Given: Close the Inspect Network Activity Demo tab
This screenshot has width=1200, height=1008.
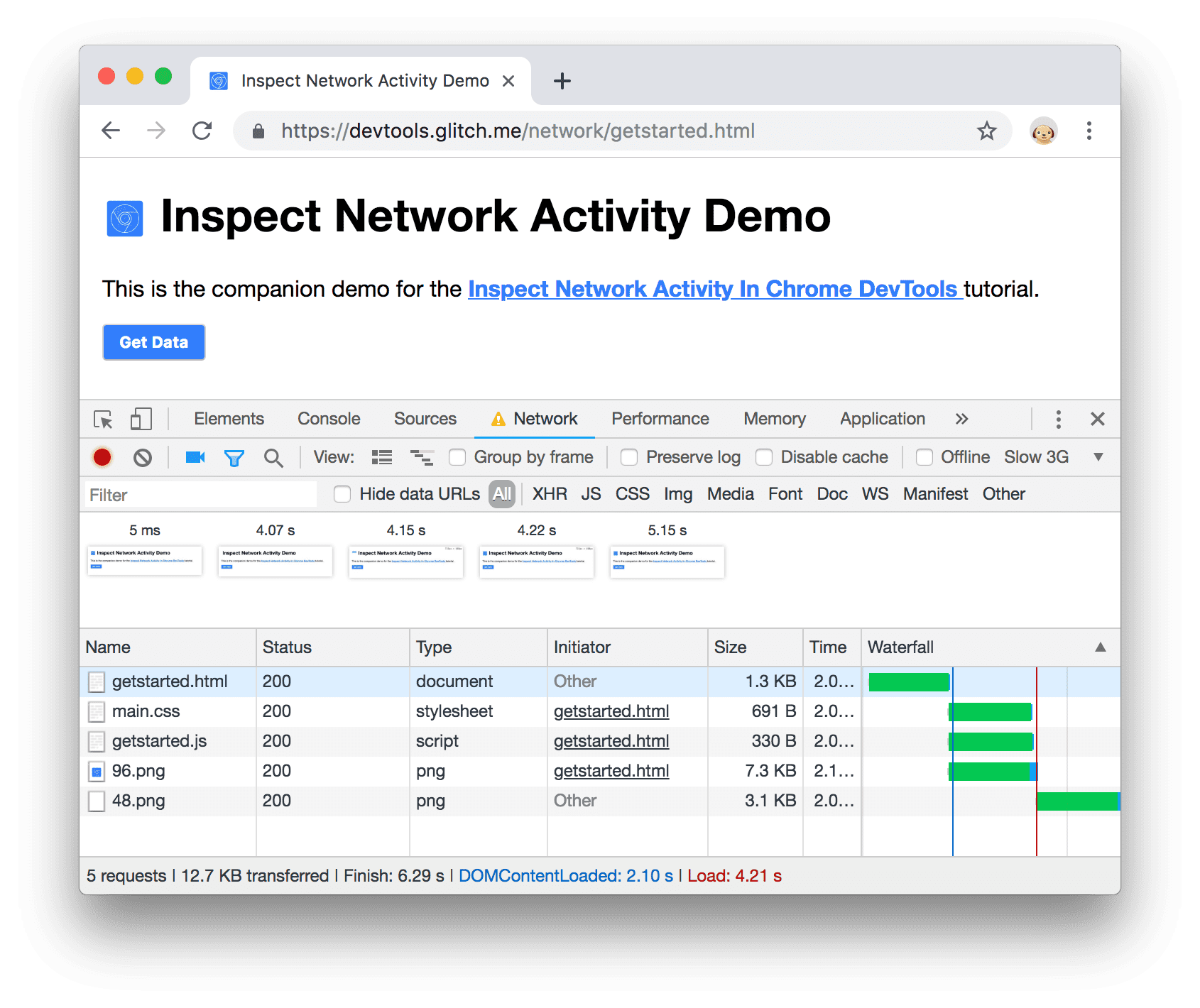Looking at the screenshot, I should tap(508, 81).
